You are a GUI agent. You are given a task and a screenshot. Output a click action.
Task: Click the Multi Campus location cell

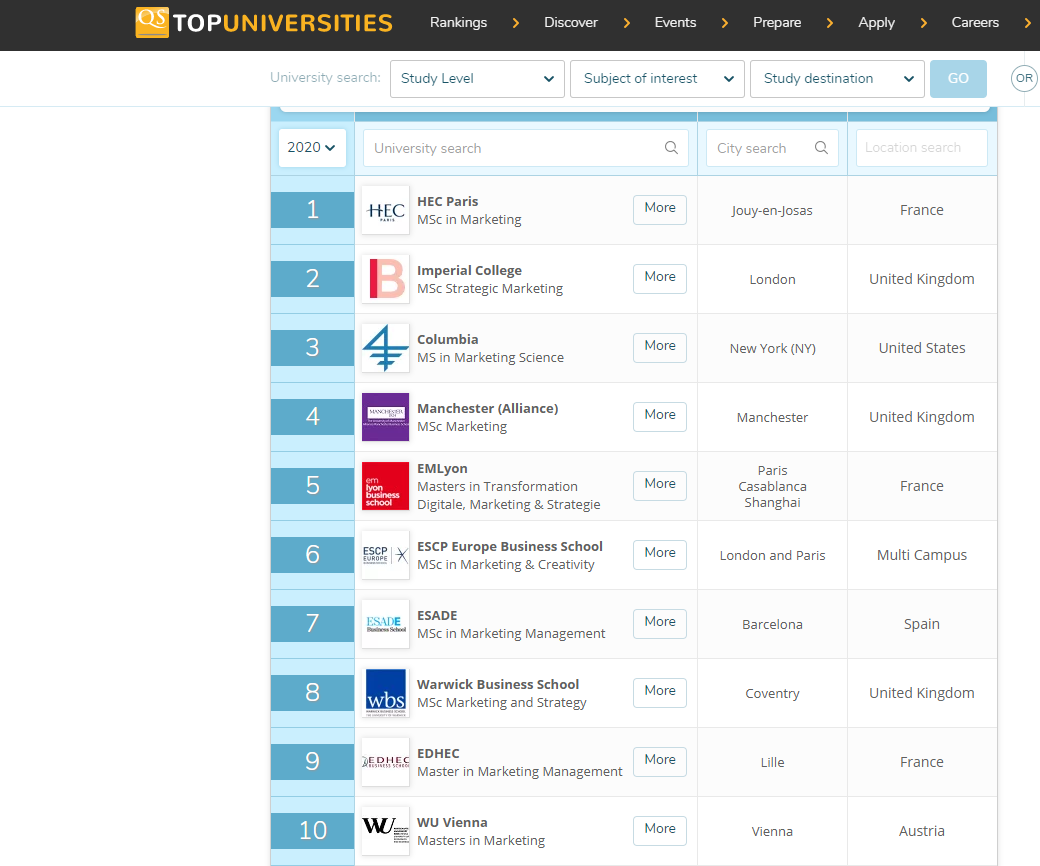tap(922, 555)
